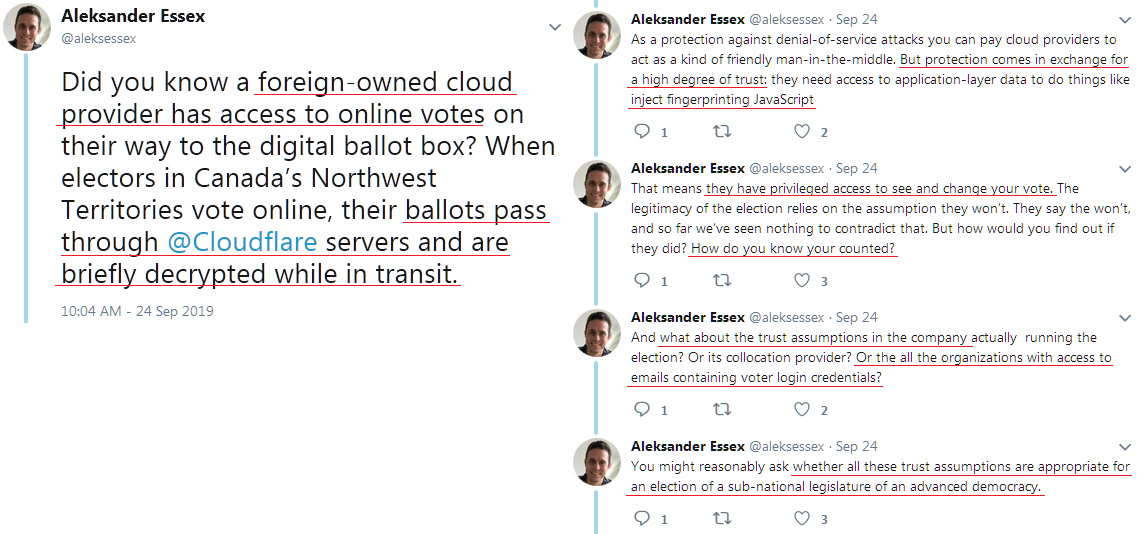Viewport: 1147px width, 534px height.
Task: Open the chevron menu on "privileged access" tweet
Action: [x=1124, y=168]
